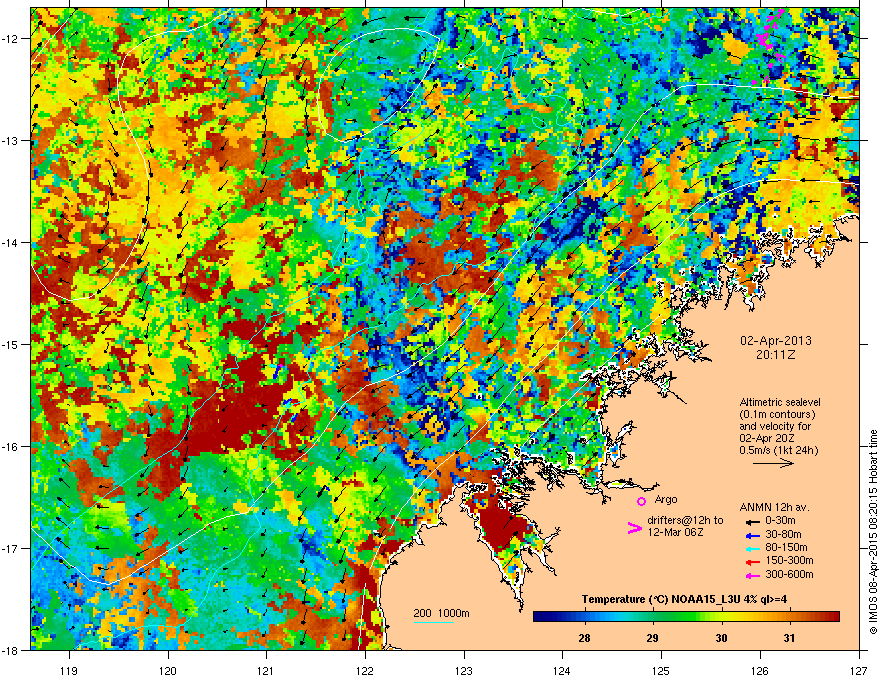Click the 30 value on temperature scale
Screen dimensions: 880x680
click(721, 638)
